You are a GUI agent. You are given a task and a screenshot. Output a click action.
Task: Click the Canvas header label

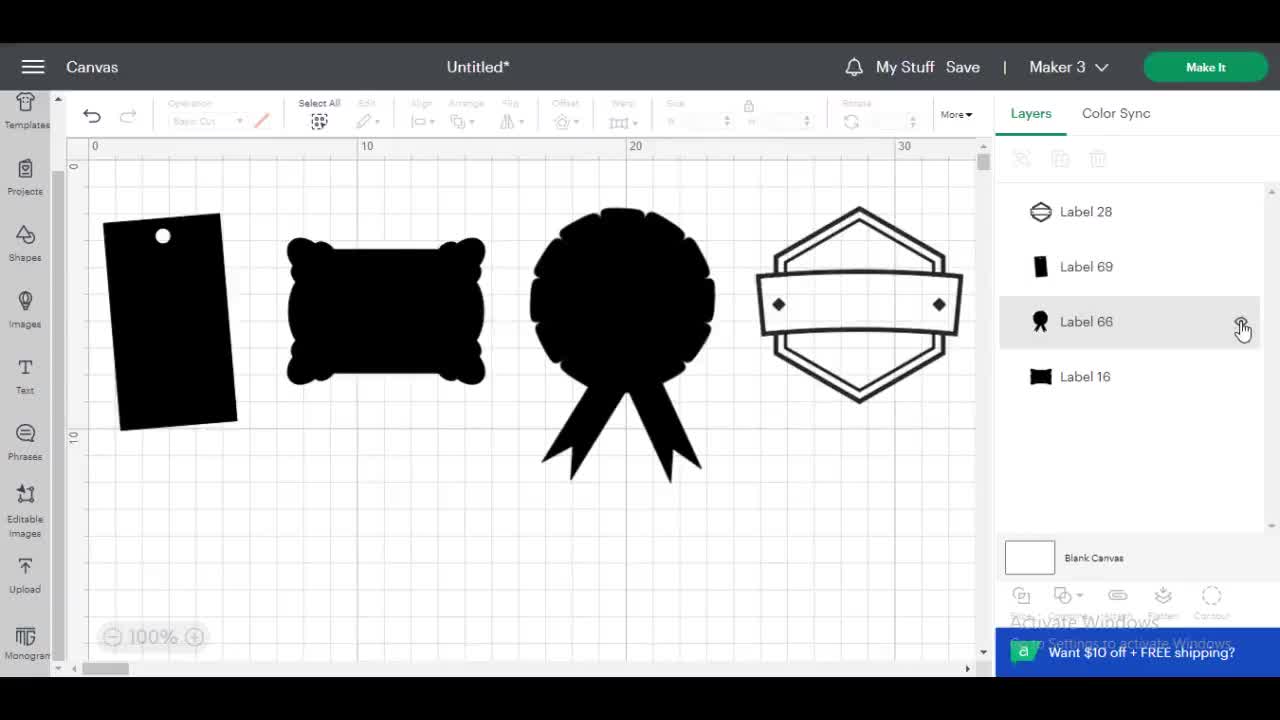click(92, 67)
